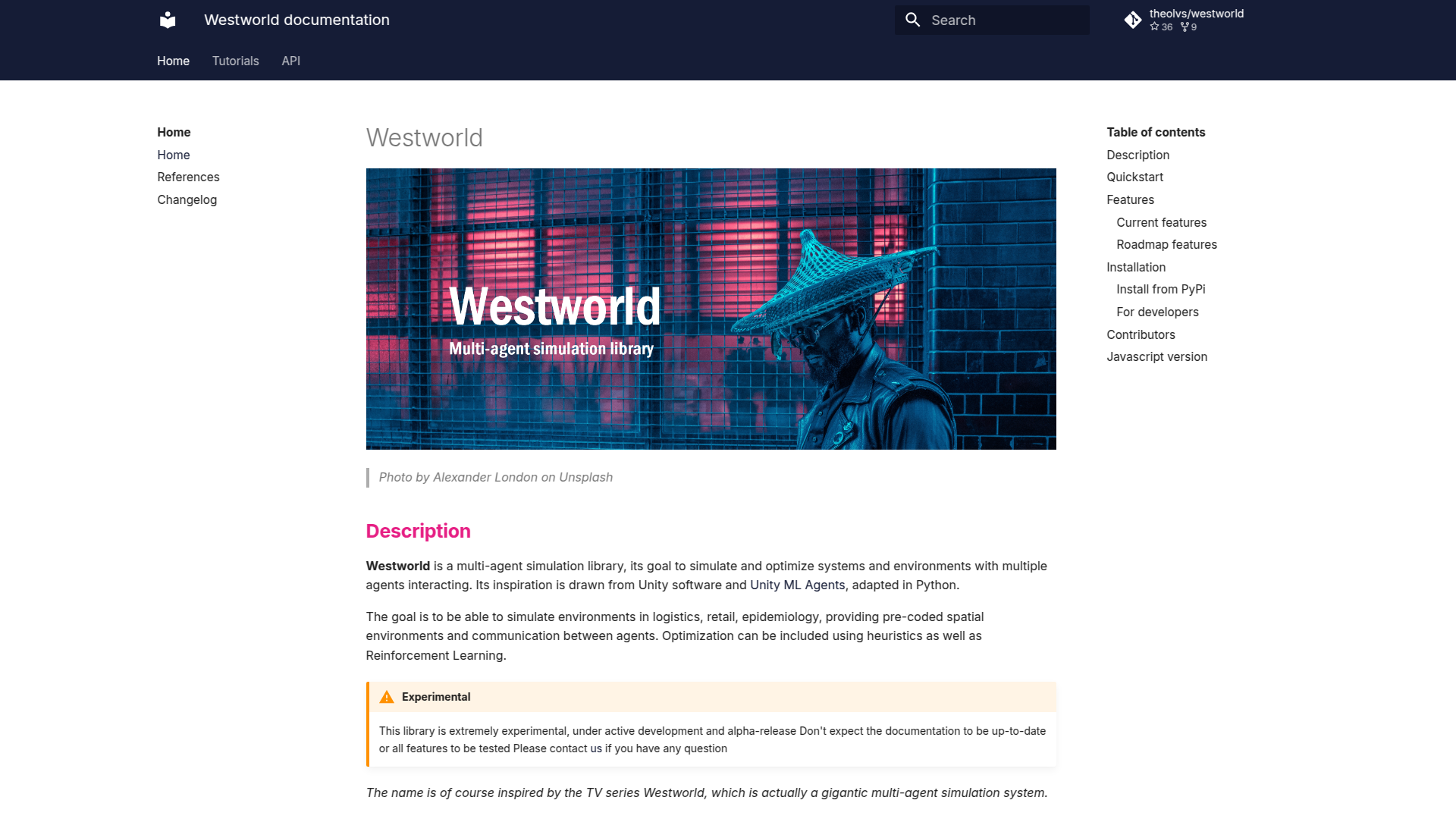The width and height of the screenshot is (1456, 819).
Task: Click the GitHub fork icon
Action: tap(1185, 27)
